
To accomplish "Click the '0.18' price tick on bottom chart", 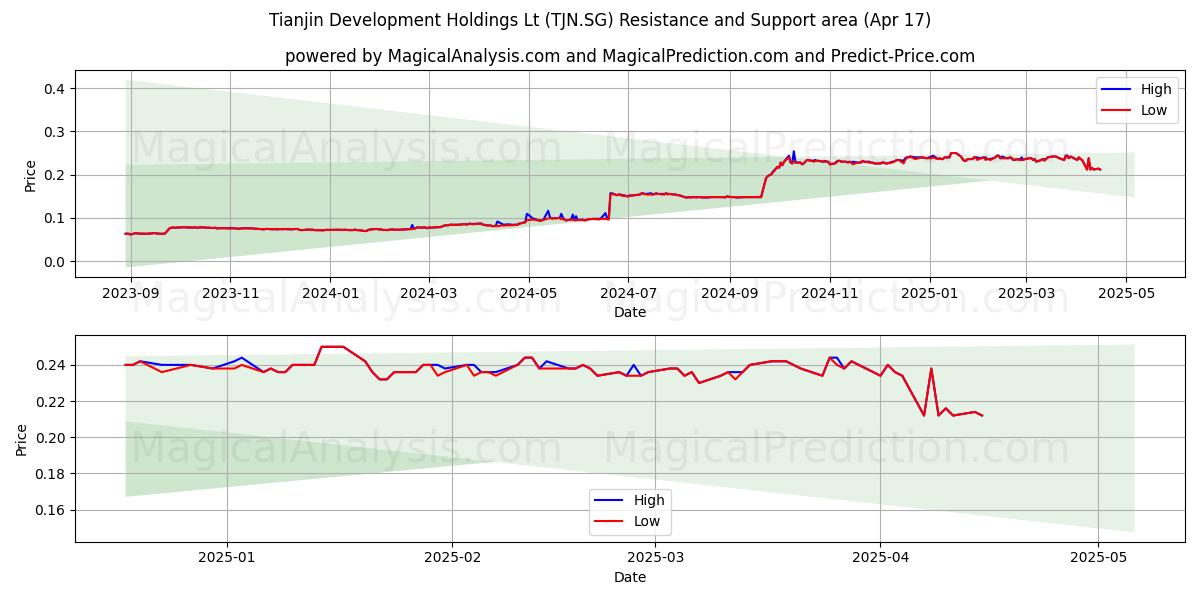I will tap(50, 474).
